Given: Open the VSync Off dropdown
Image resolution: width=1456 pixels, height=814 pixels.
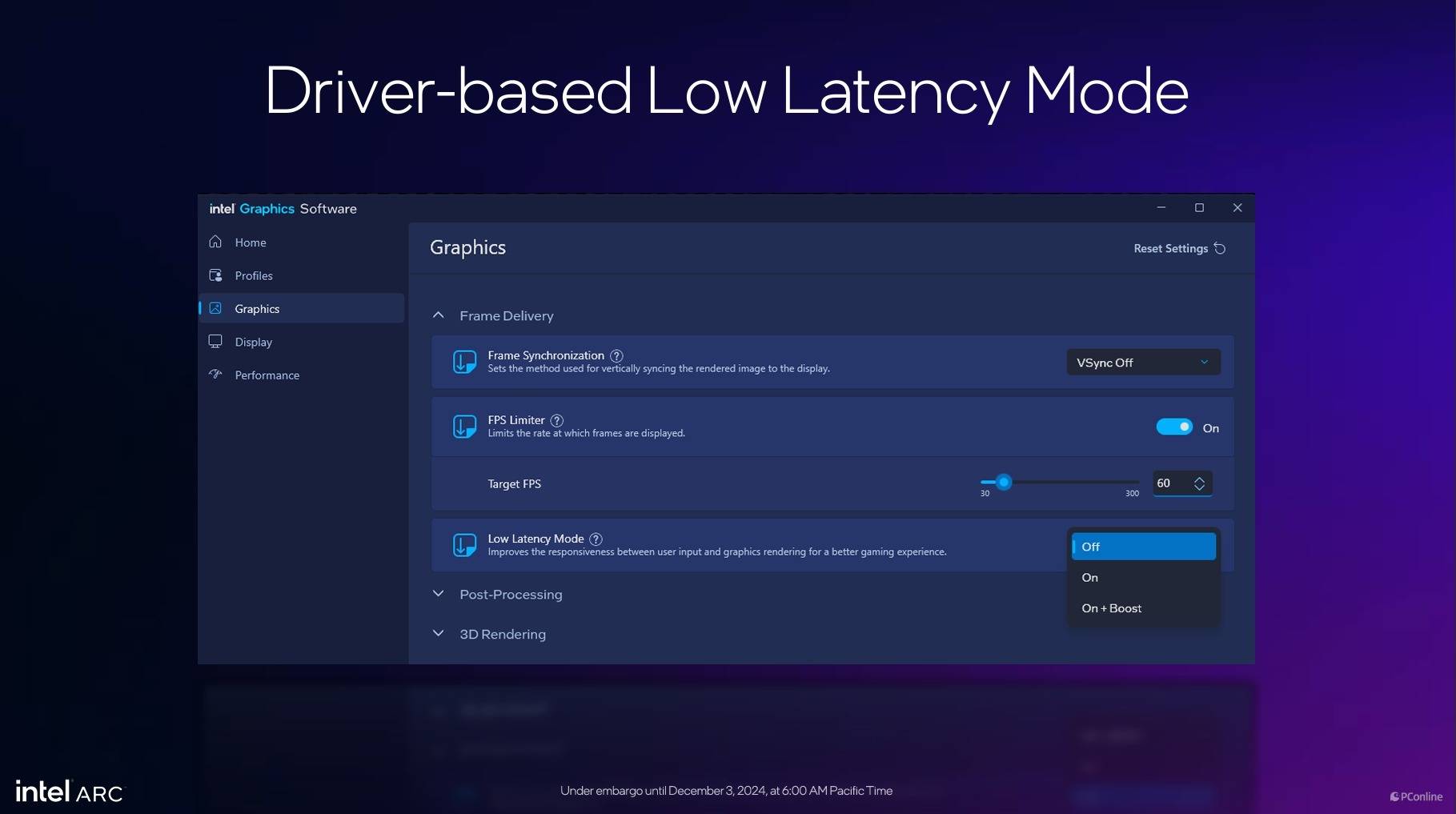Looking at the screenshot, I should click(1142, 363).
